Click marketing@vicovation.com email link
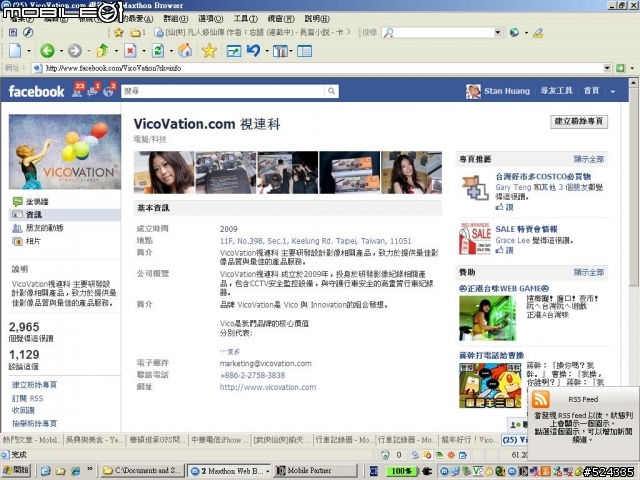This screenshot has height=480, width=640. (266, 363)
